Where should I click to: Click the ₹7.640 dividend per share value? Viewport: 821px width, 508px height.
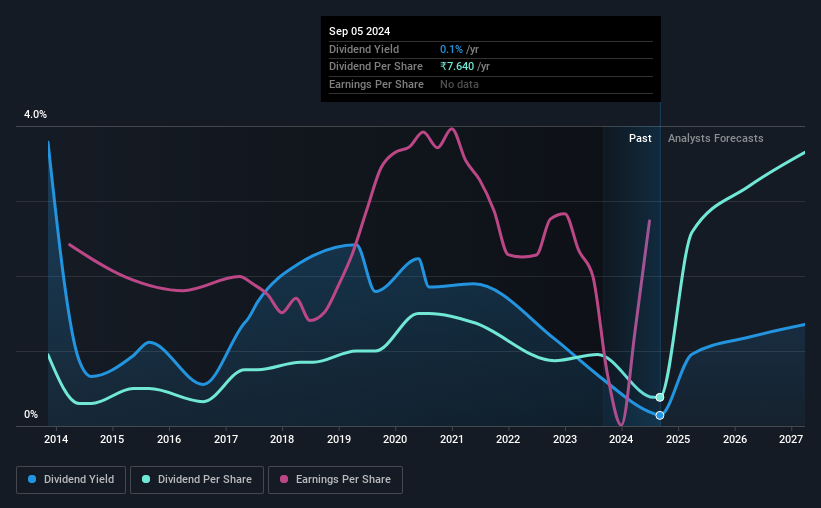[x=457, y=67]
